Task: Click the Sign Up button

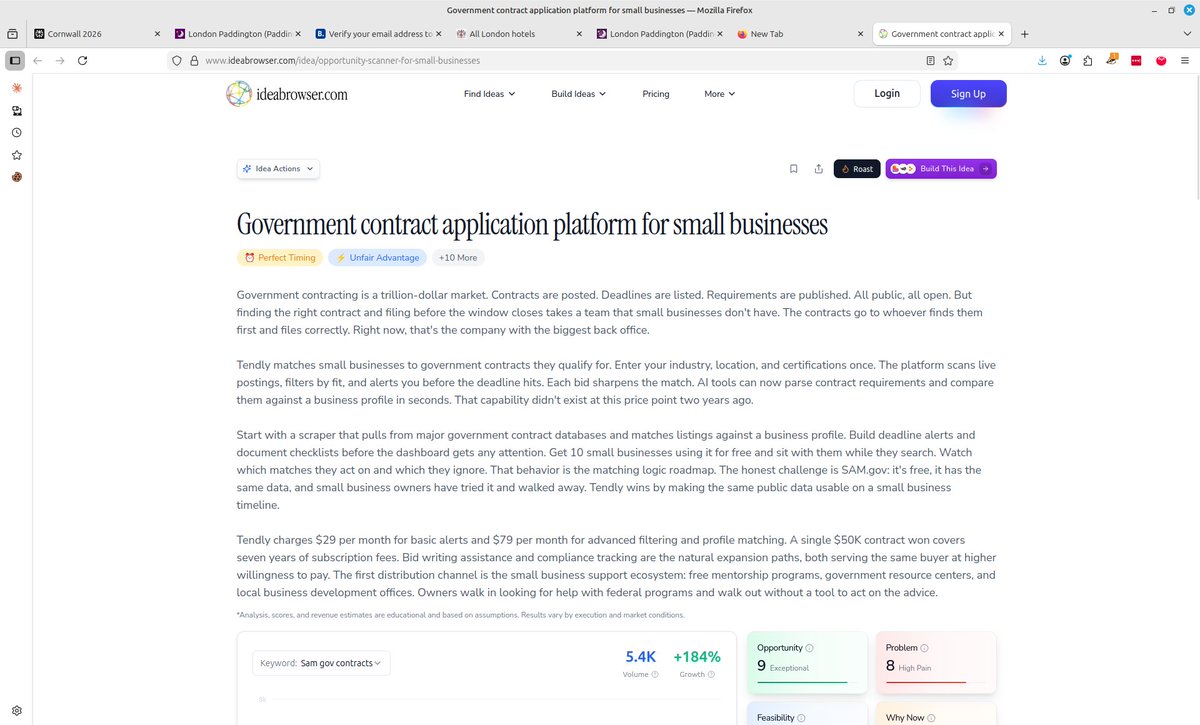Action: (x=968, y=93)
